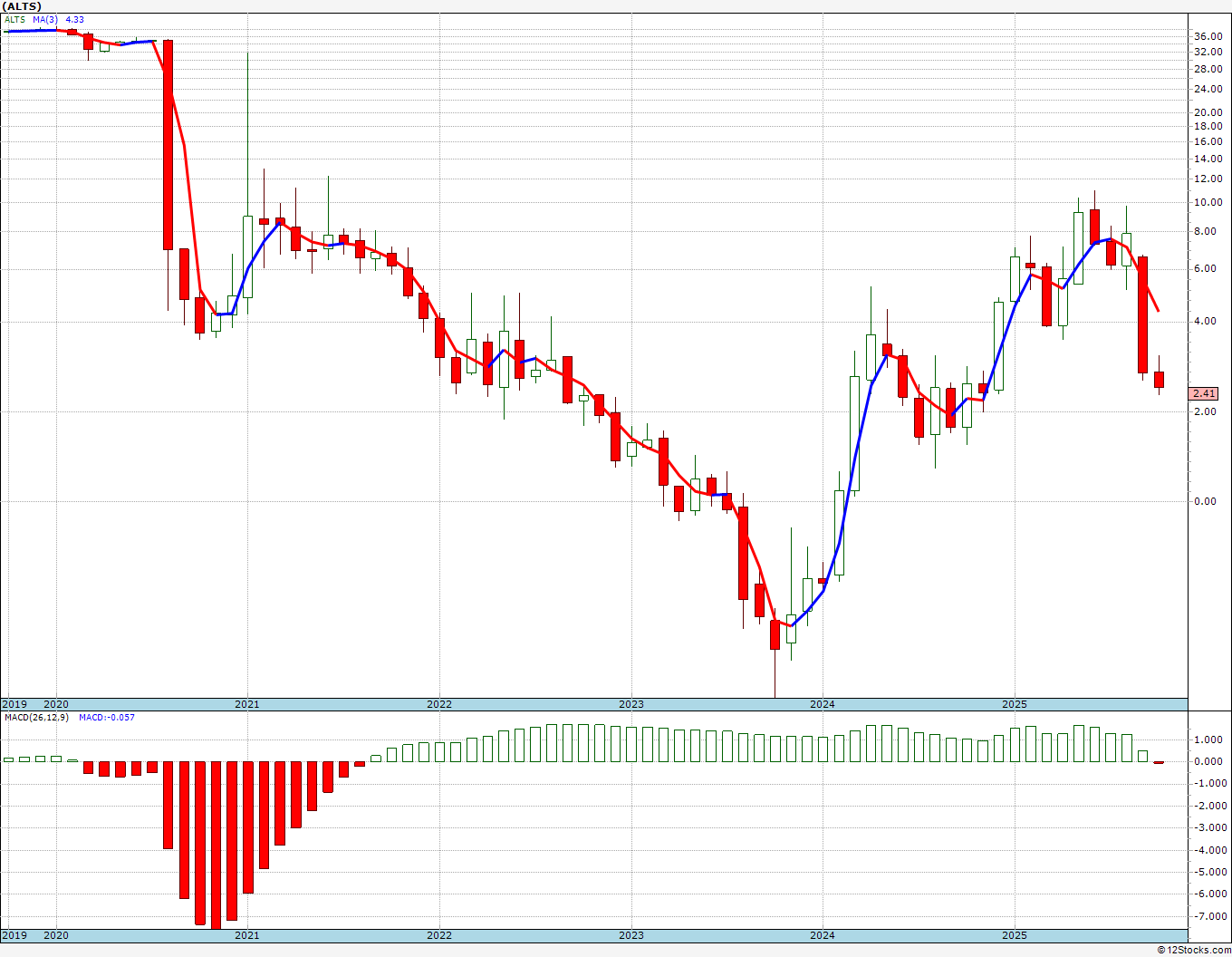Click 2023 on the MACD panel time axis
Screen dimensions: 1232x957
[631, 935]
